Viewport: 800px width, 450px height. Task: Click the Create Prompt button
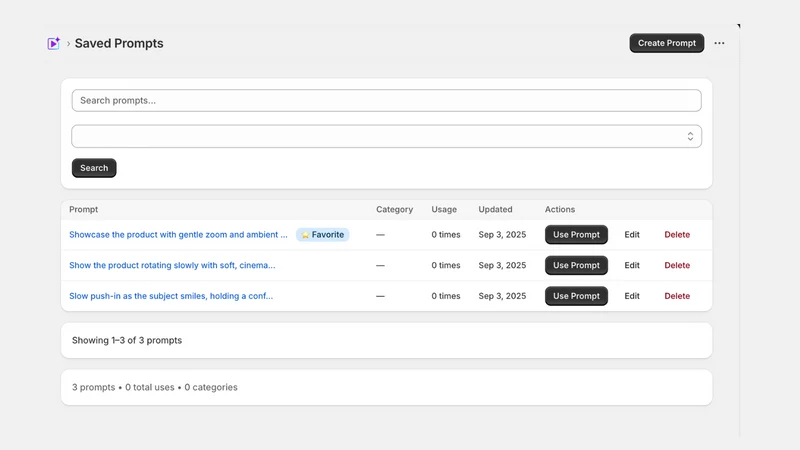pos(666,43)
